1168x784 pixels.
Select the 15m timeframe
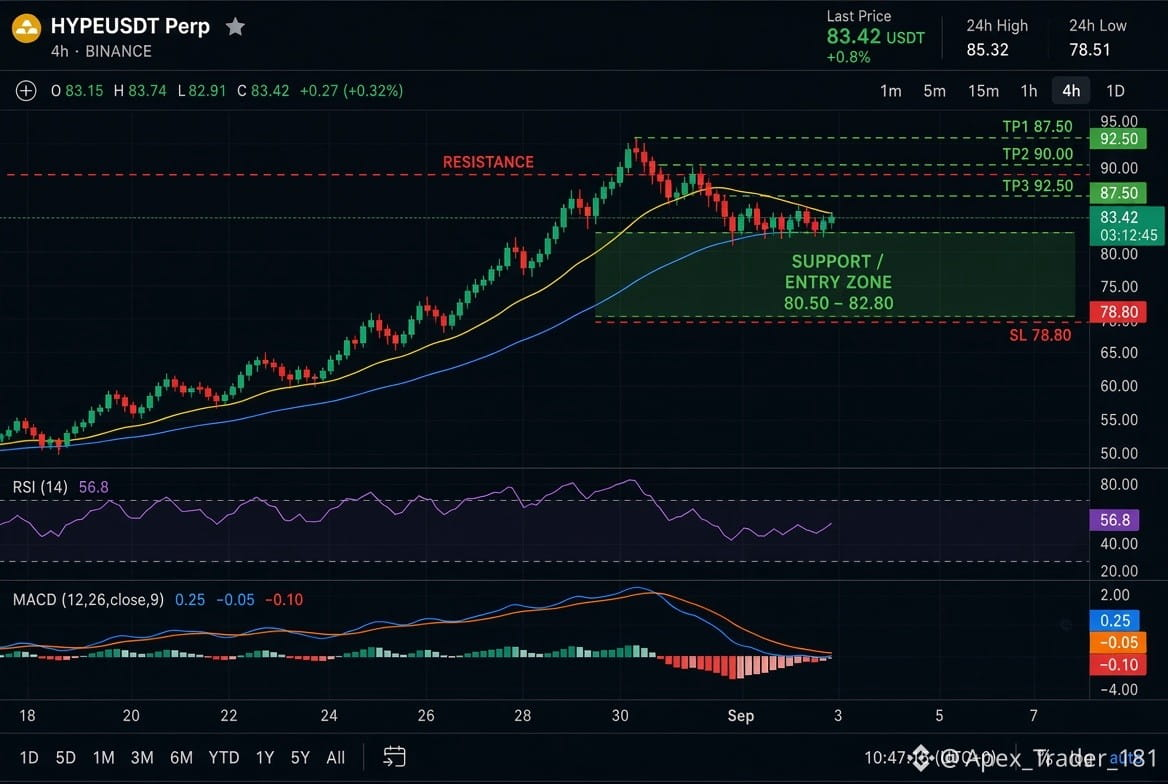[983, 91]
